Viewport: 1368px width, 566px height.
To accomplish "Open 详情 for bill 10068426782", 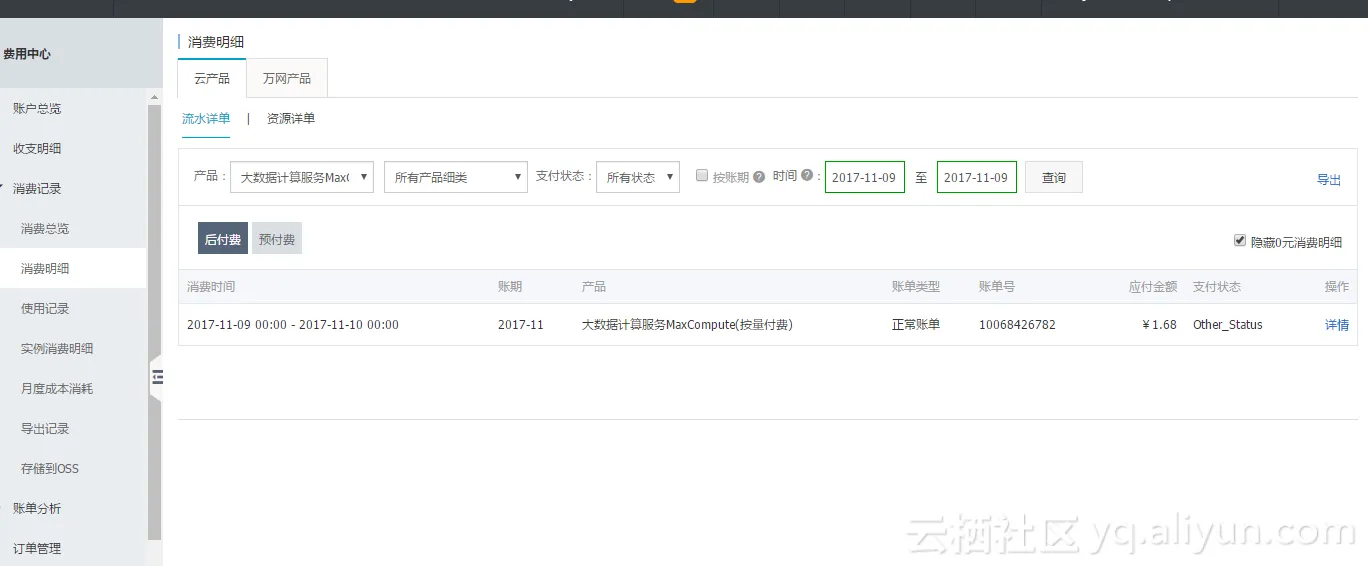I will pos(1337,325).
